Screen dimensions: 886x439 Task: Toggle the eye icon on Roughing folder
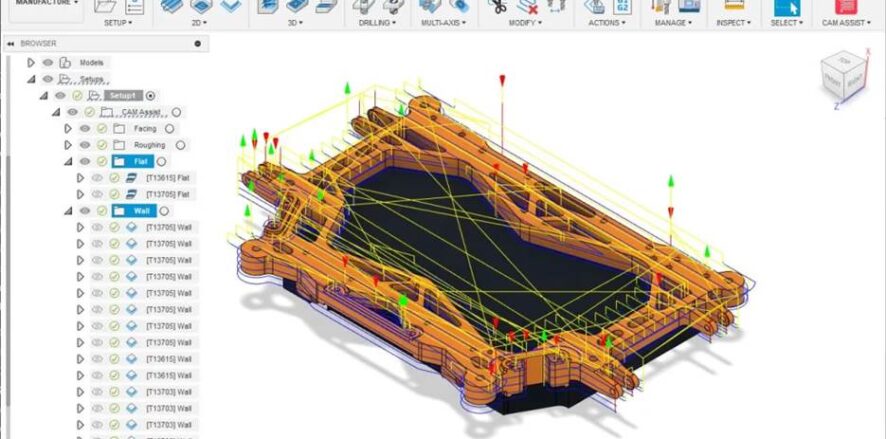85,145
